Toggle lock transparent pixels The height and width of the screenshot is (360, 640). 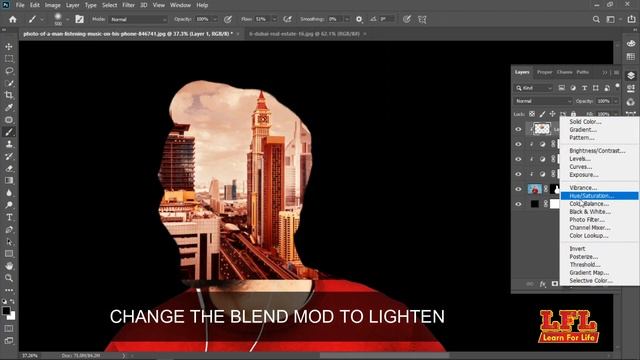[532, 114]
